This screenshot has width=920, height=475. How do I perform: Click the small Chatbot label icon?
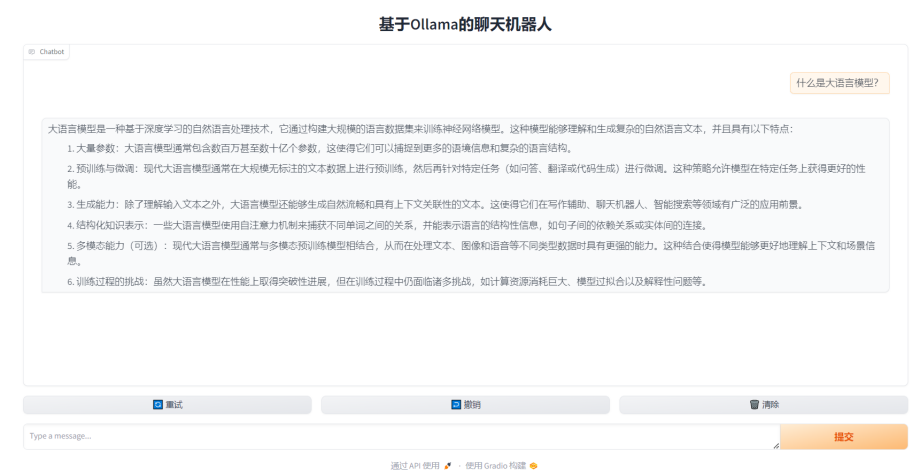click(32, 52)
